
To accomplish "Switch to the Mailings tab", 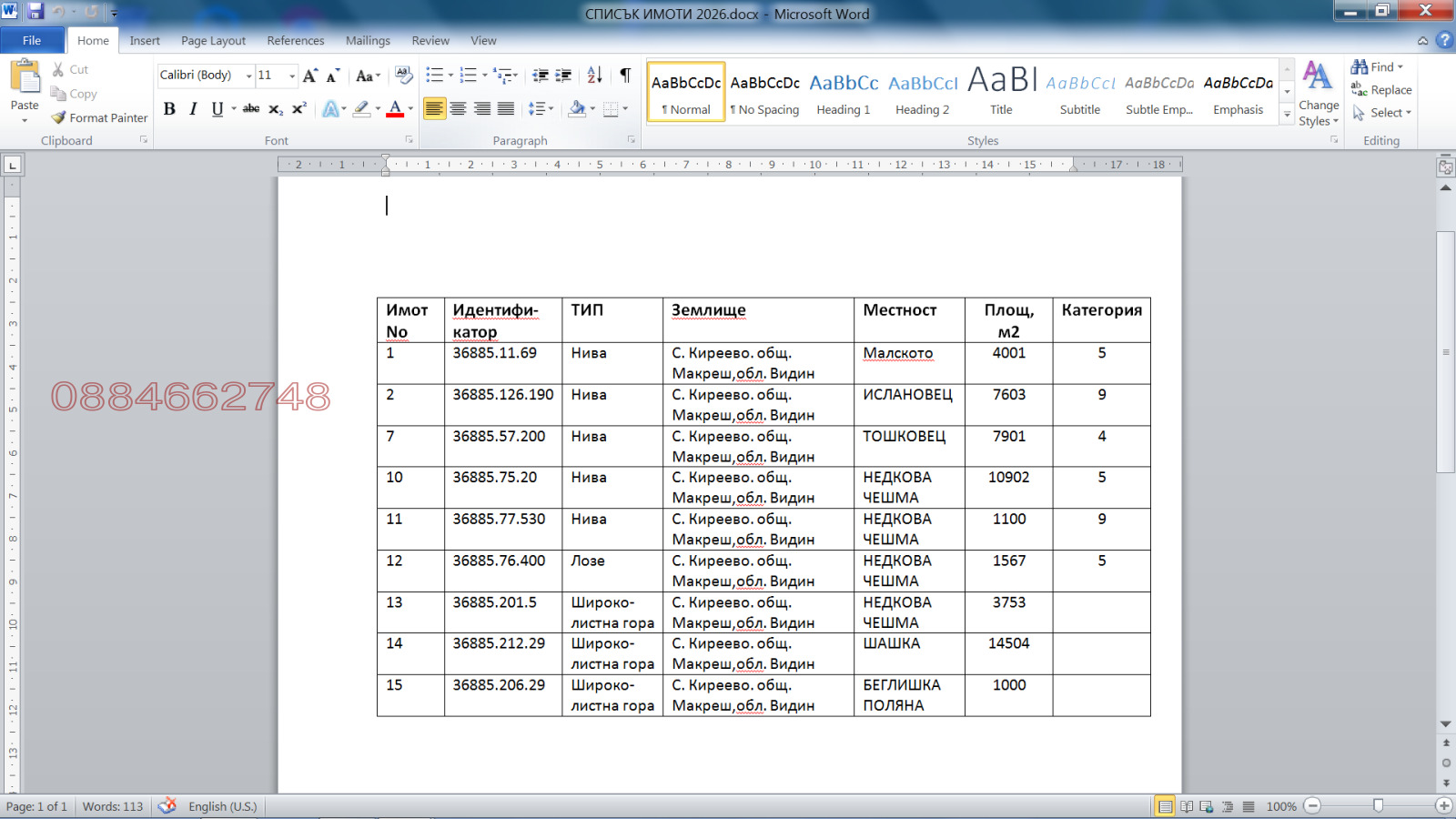I will click(x=368, y=40).
